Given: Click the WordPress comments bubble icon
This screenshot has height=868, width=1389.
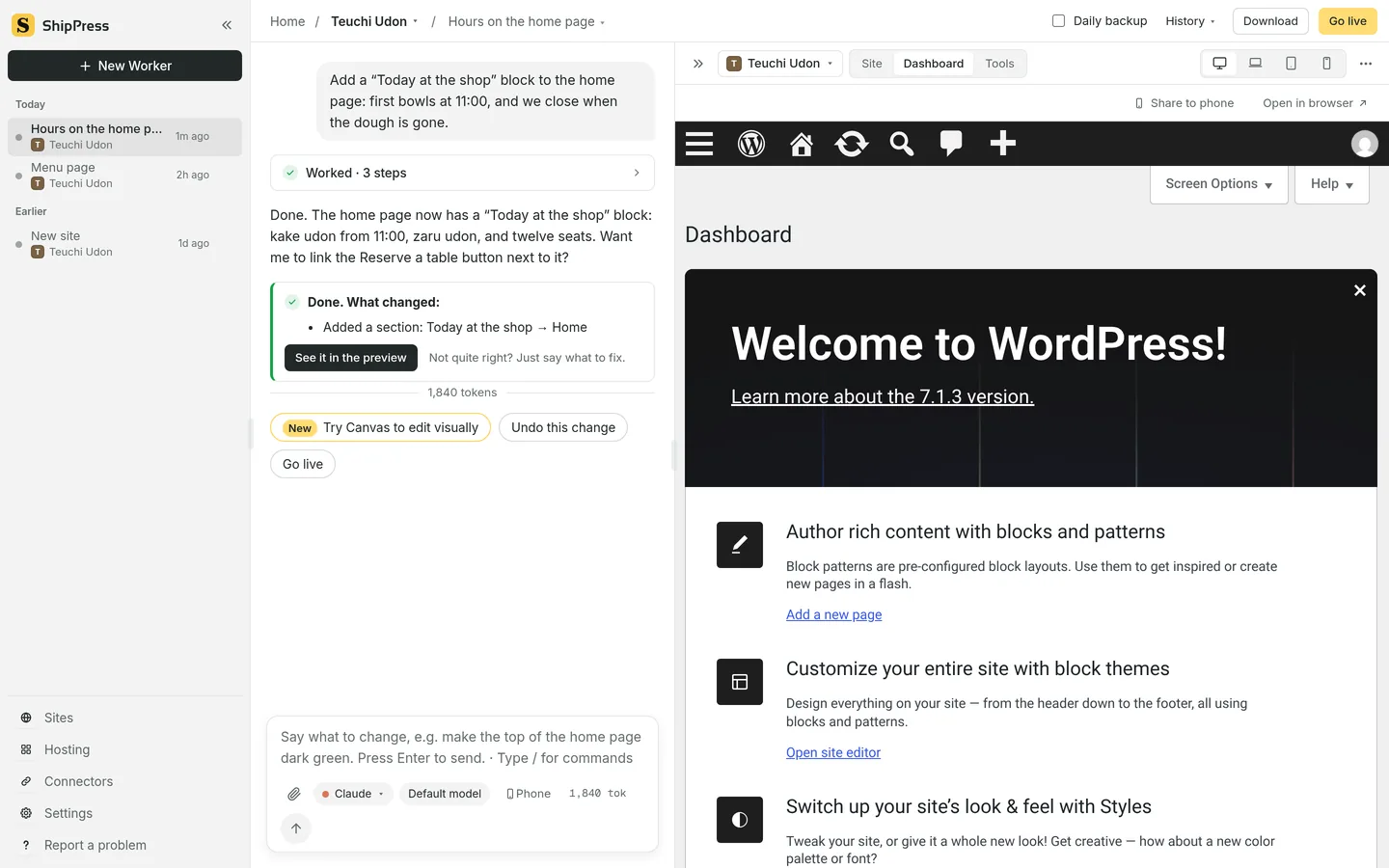Looking at the screenshot, I should point(951,144).
